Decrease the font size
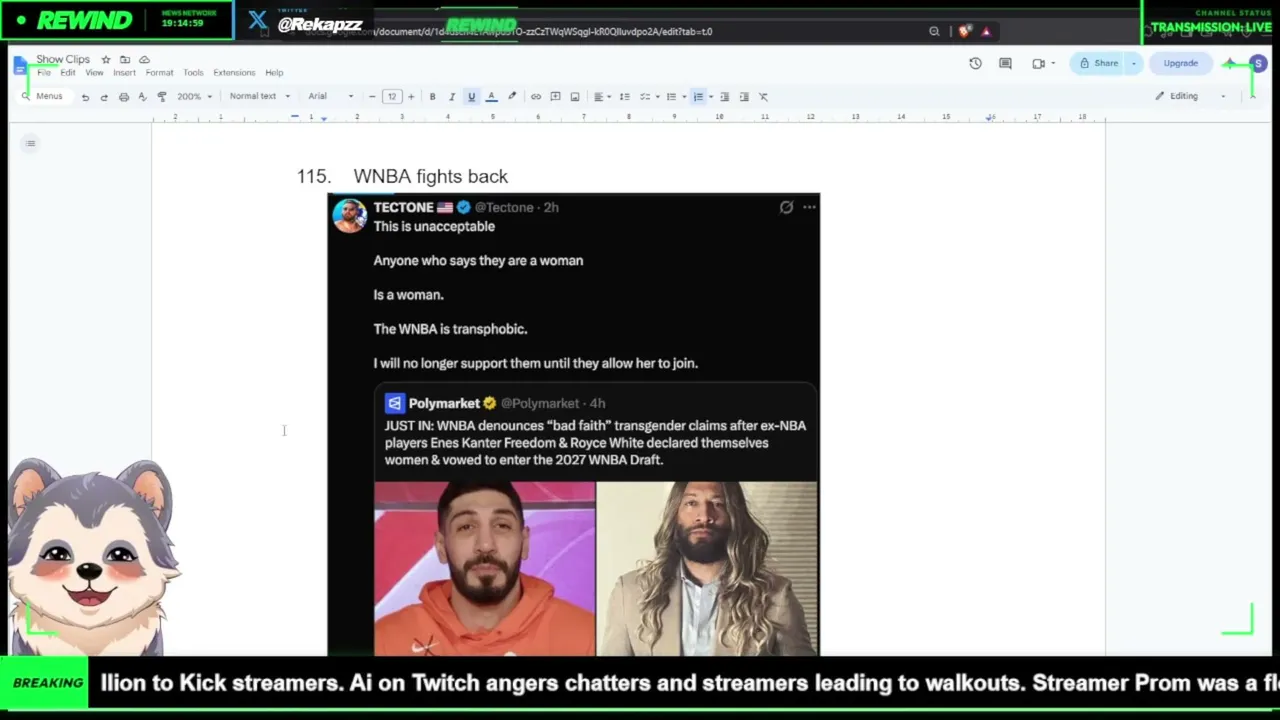The height and width of the screenshot is (720, 1280). 372,97
